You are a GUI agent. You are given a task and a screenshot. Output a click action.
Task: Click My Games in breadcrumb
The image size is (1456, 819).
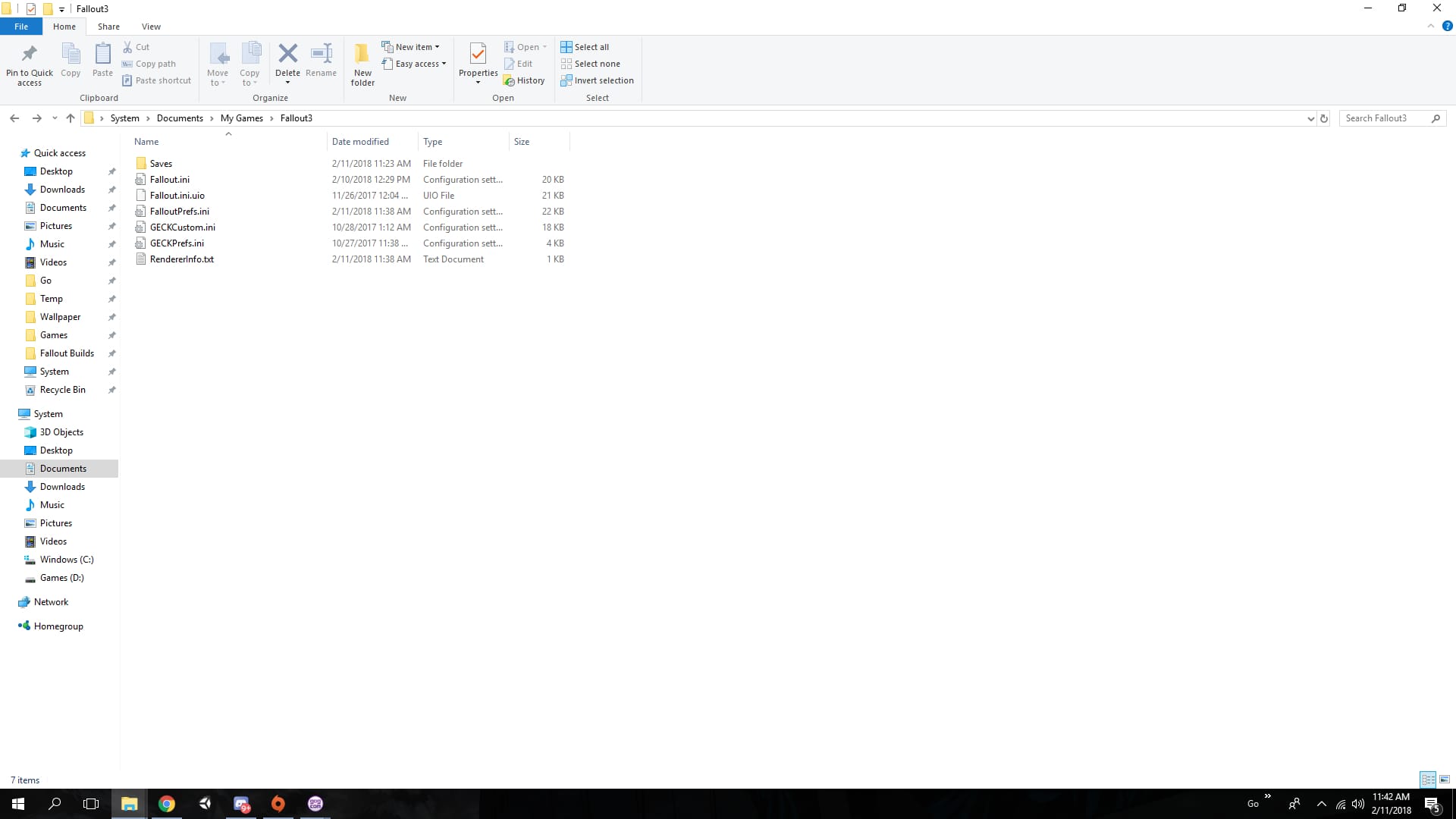tap(242, 118)
